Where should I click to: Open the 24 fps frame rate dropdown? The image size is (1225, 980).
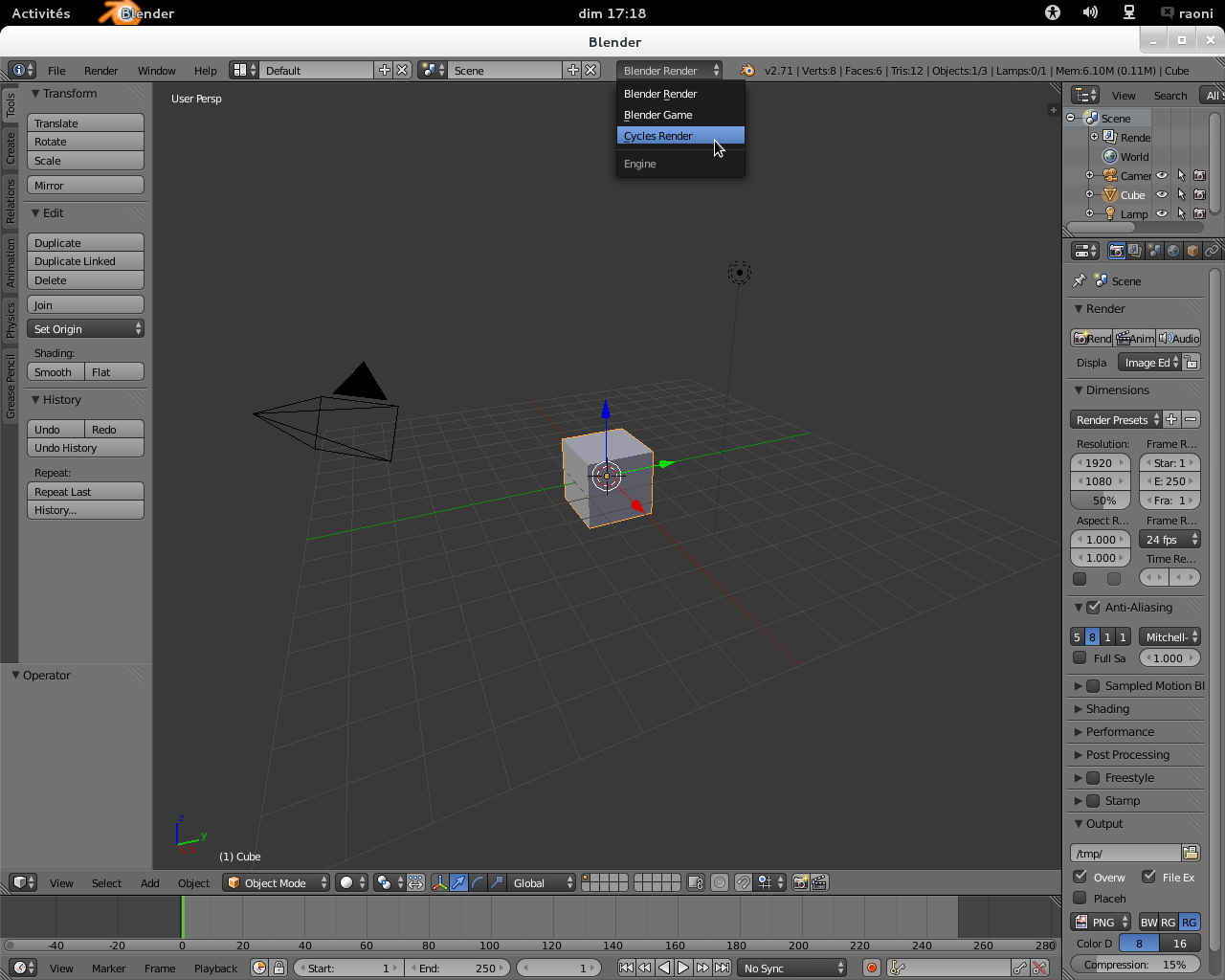[x=1169, y=540]
